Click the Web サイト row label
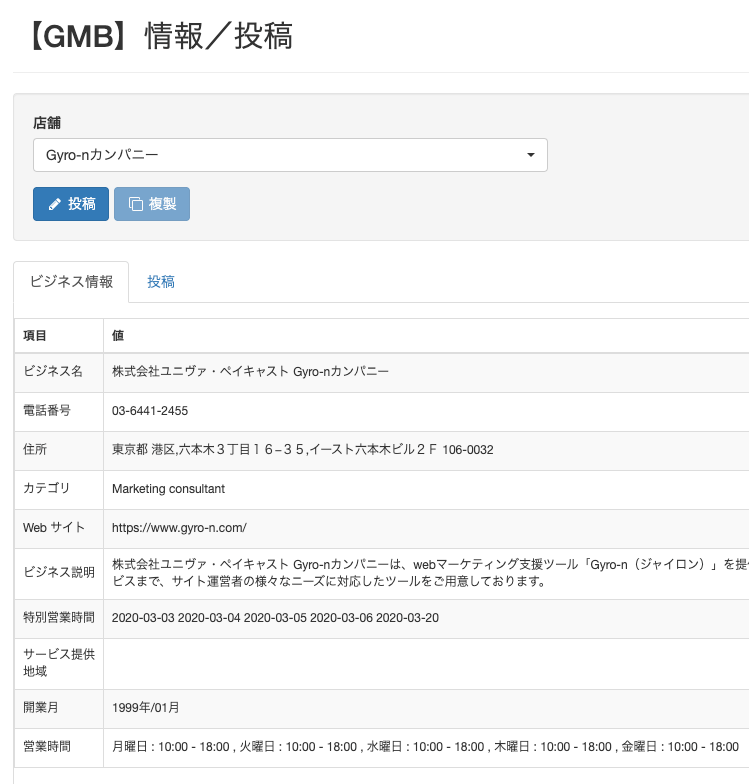The width and height of the screenshot is (749, 784). click(x=54, y=527)
